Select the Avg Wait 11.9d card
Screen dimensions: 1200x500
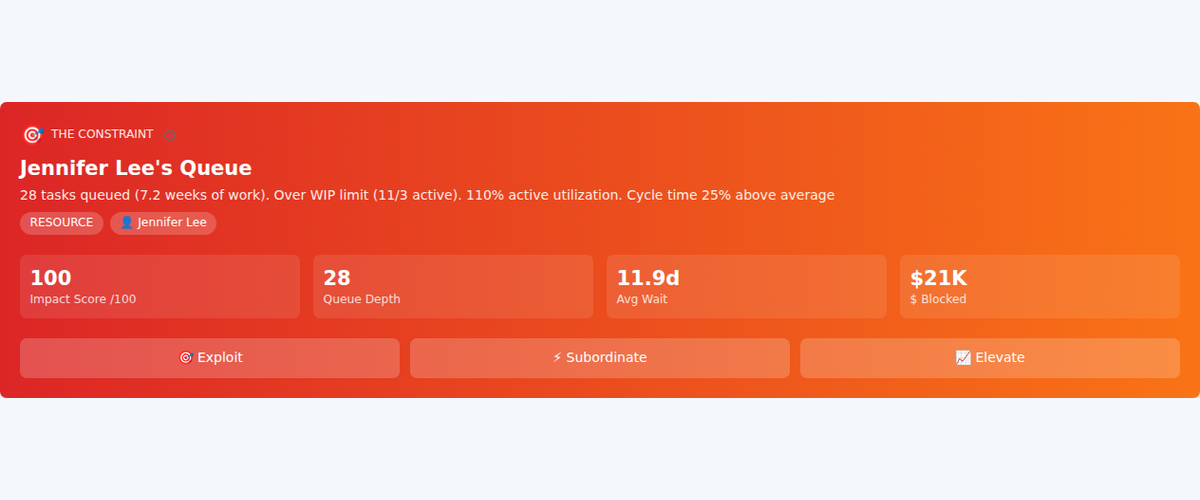point(747,287)
